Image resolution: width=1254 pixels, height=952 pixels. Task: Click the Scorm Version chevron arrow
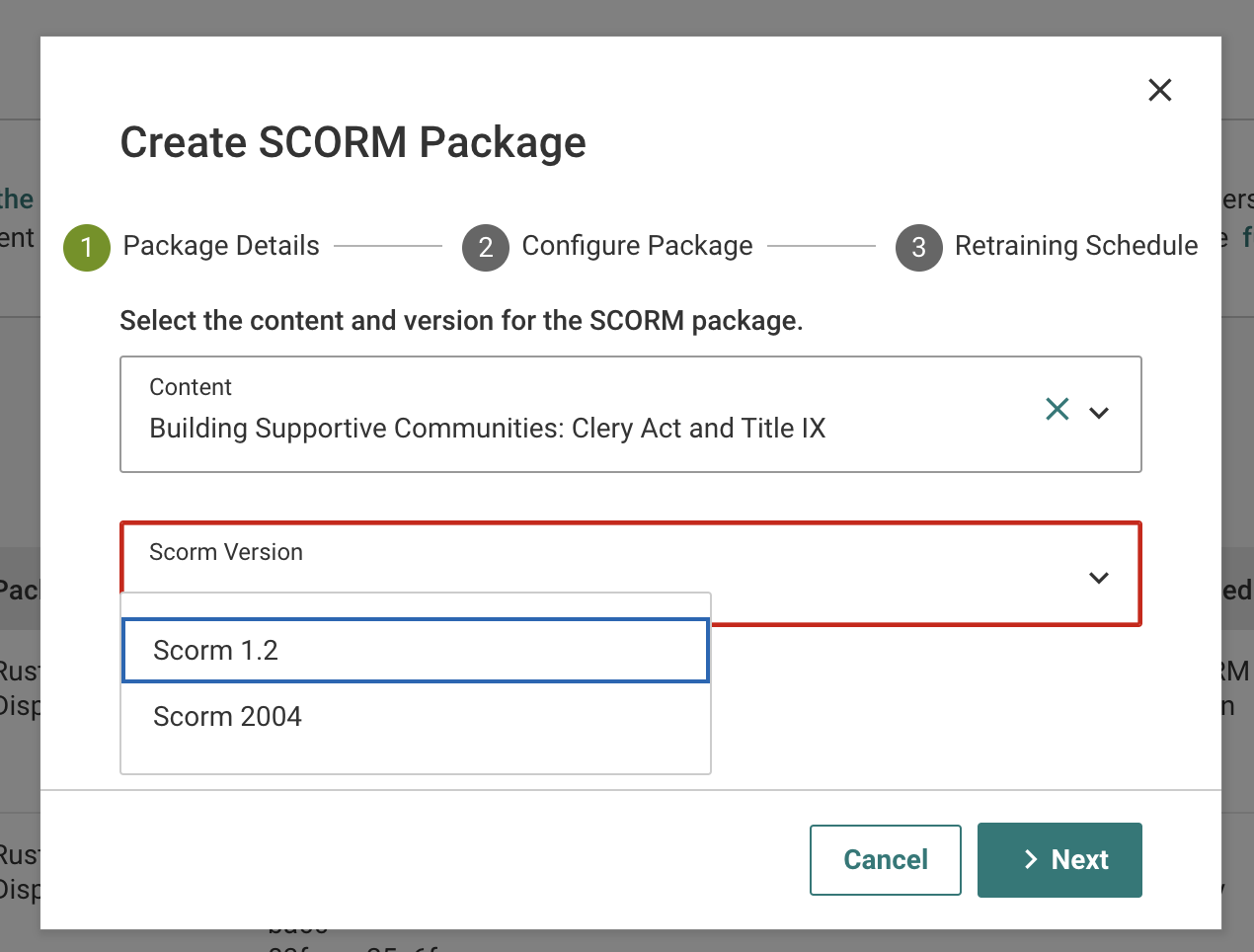pos(1099,578)
